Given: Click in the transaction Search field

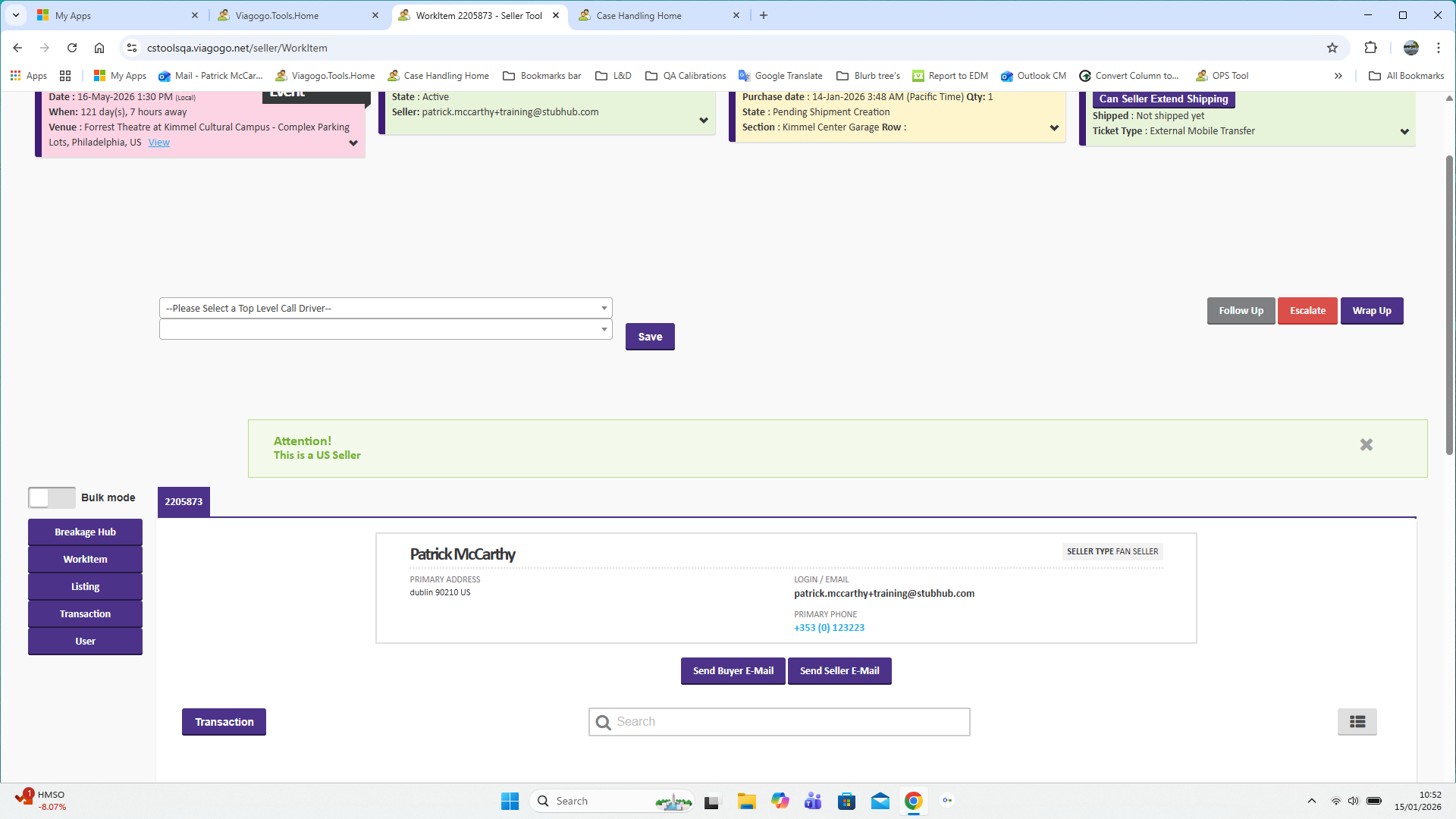Looking at the screenshot, I should (789, 722).
